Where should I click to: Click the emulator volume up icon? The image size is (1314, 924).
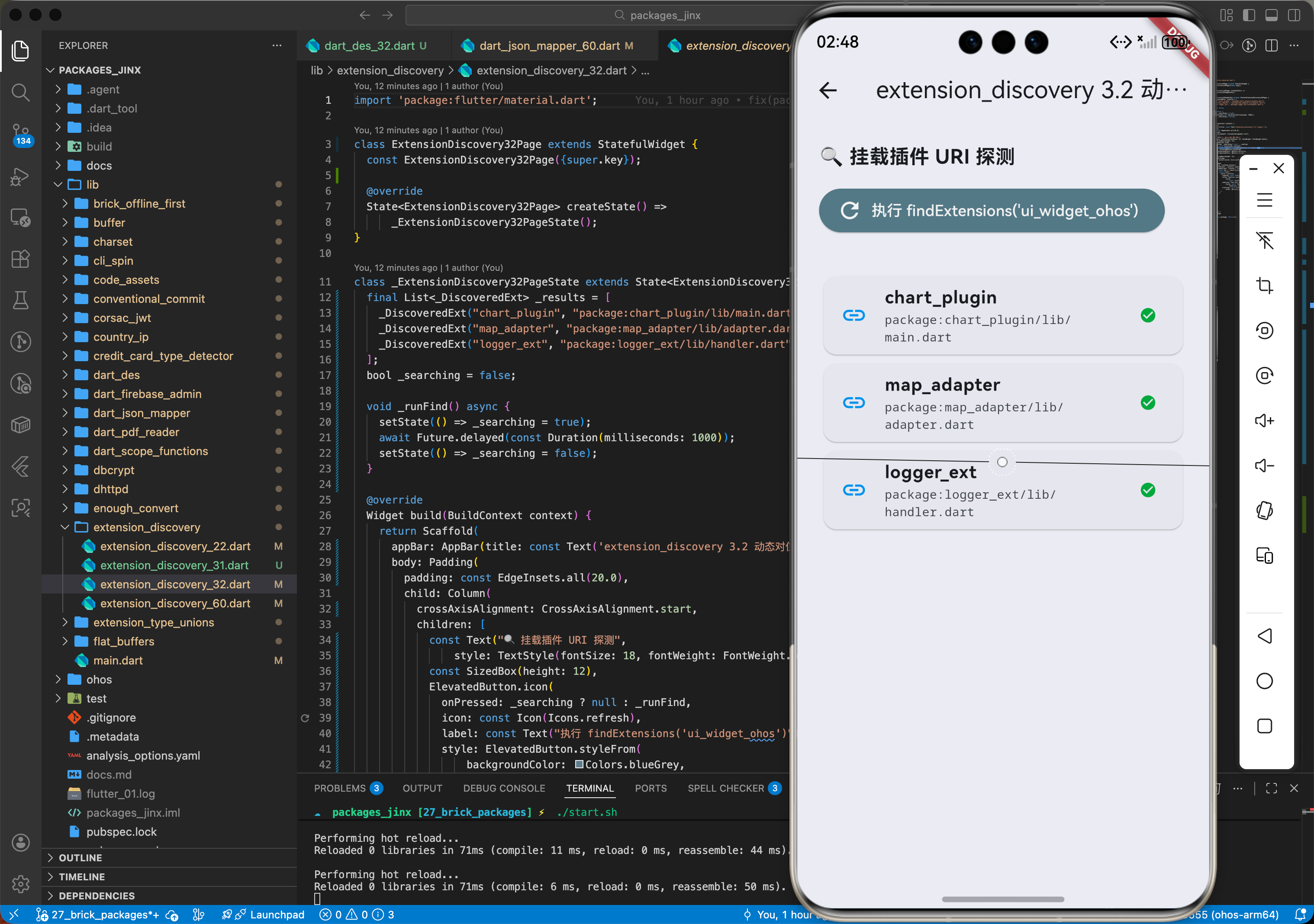tap(1264, 420)
